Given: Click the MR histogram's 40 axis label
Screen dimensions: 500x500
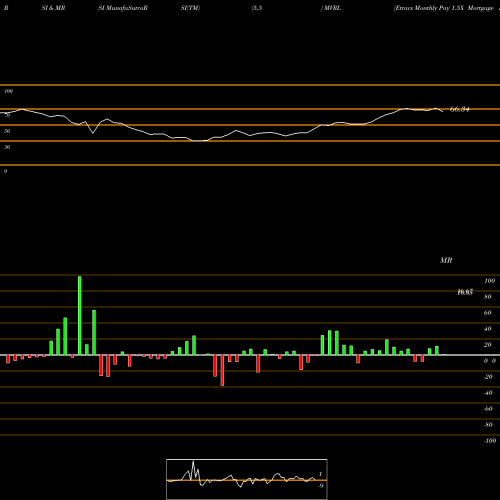Looking at the screenshot, I should 488,329.
